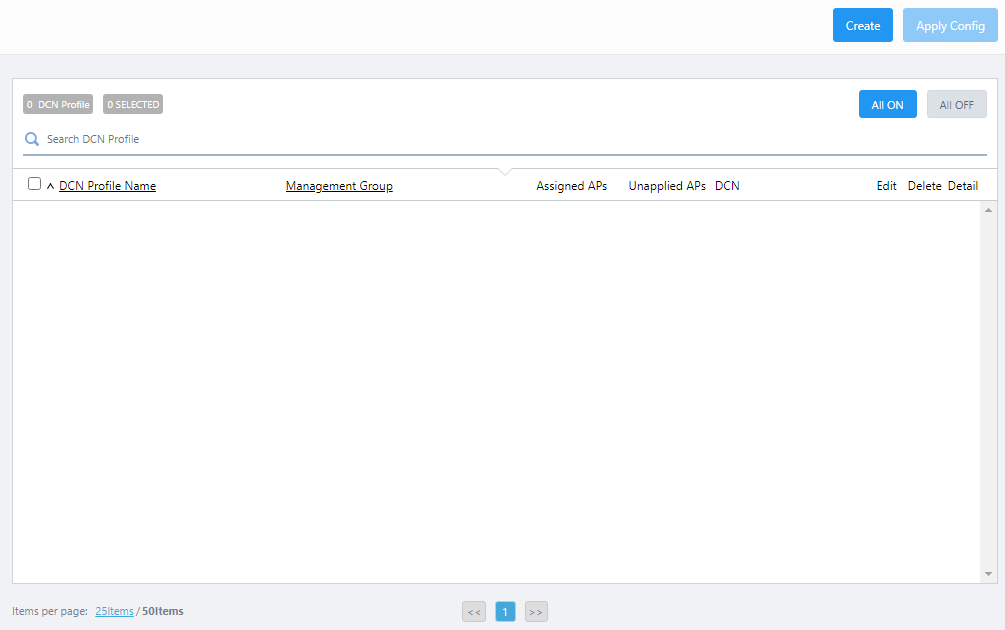Select page 1 in pagination
Screen dimensions: 1005x630
coord(505,611)
